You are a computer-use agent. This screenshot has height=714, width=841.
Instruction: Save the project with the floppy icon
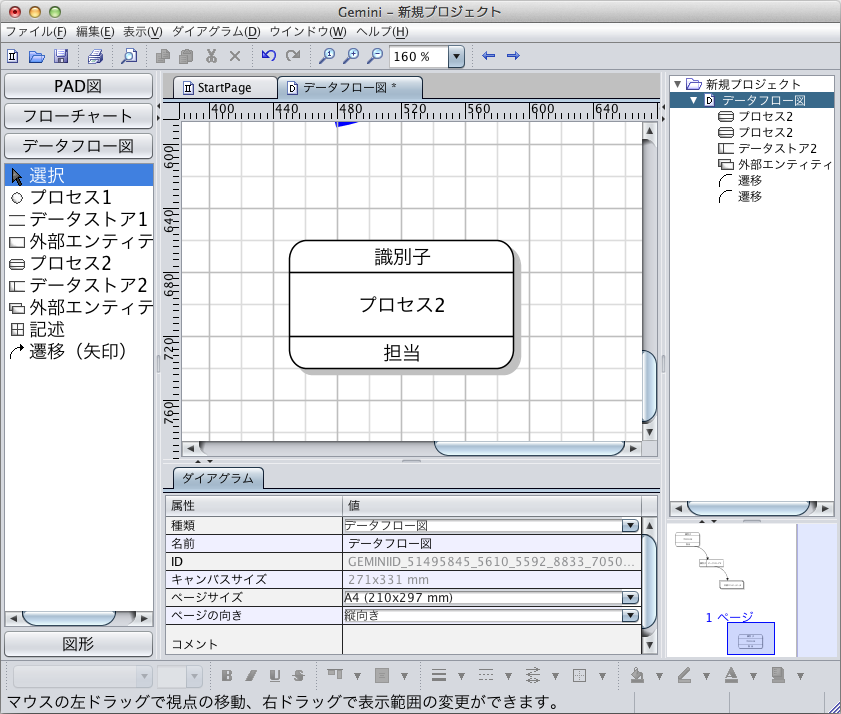[x=61, y=56]
